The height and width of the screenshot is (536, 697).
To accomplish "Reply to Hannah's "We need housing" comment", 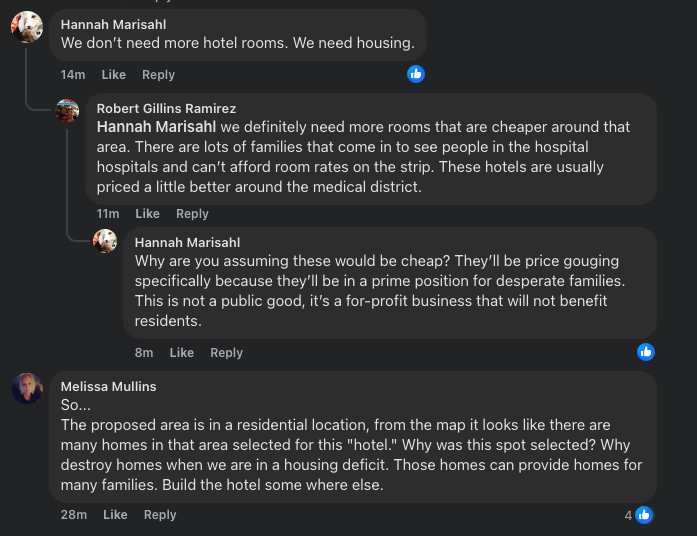I will (x=158, y=75).
